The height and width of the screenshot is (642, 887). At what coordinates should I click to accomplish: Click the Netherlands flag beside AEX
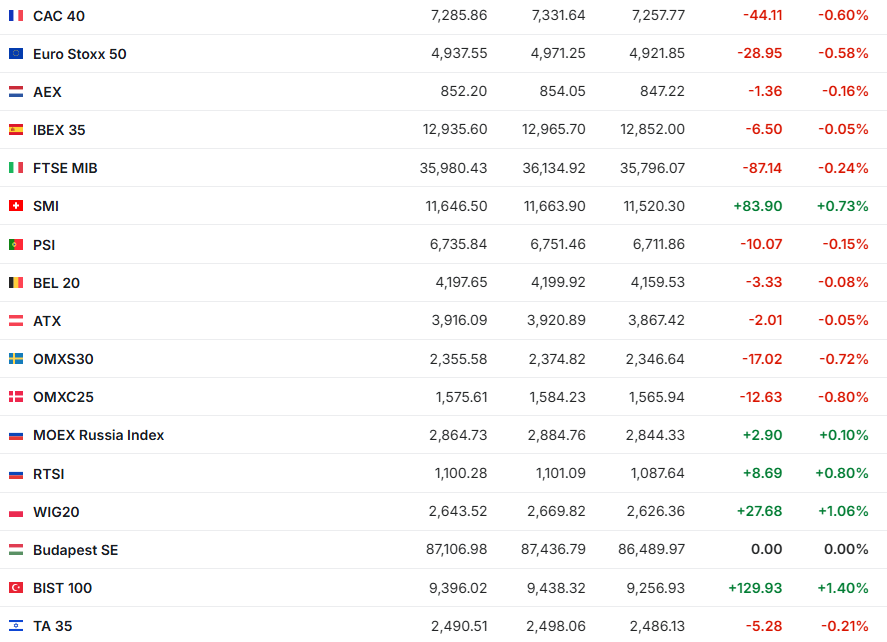(16, 92)
